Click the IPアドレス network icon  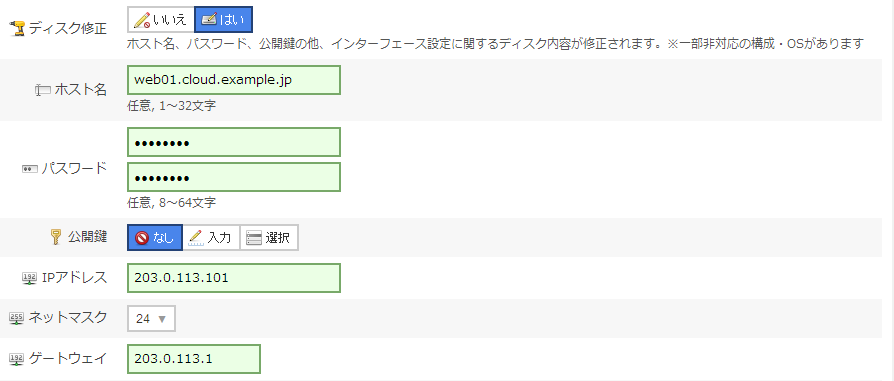[x=30, y=278]
